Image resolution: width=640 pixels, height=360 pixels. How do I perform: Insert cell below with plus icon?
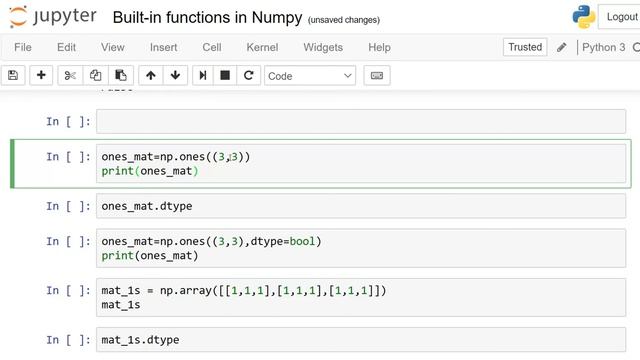point(41,76)
